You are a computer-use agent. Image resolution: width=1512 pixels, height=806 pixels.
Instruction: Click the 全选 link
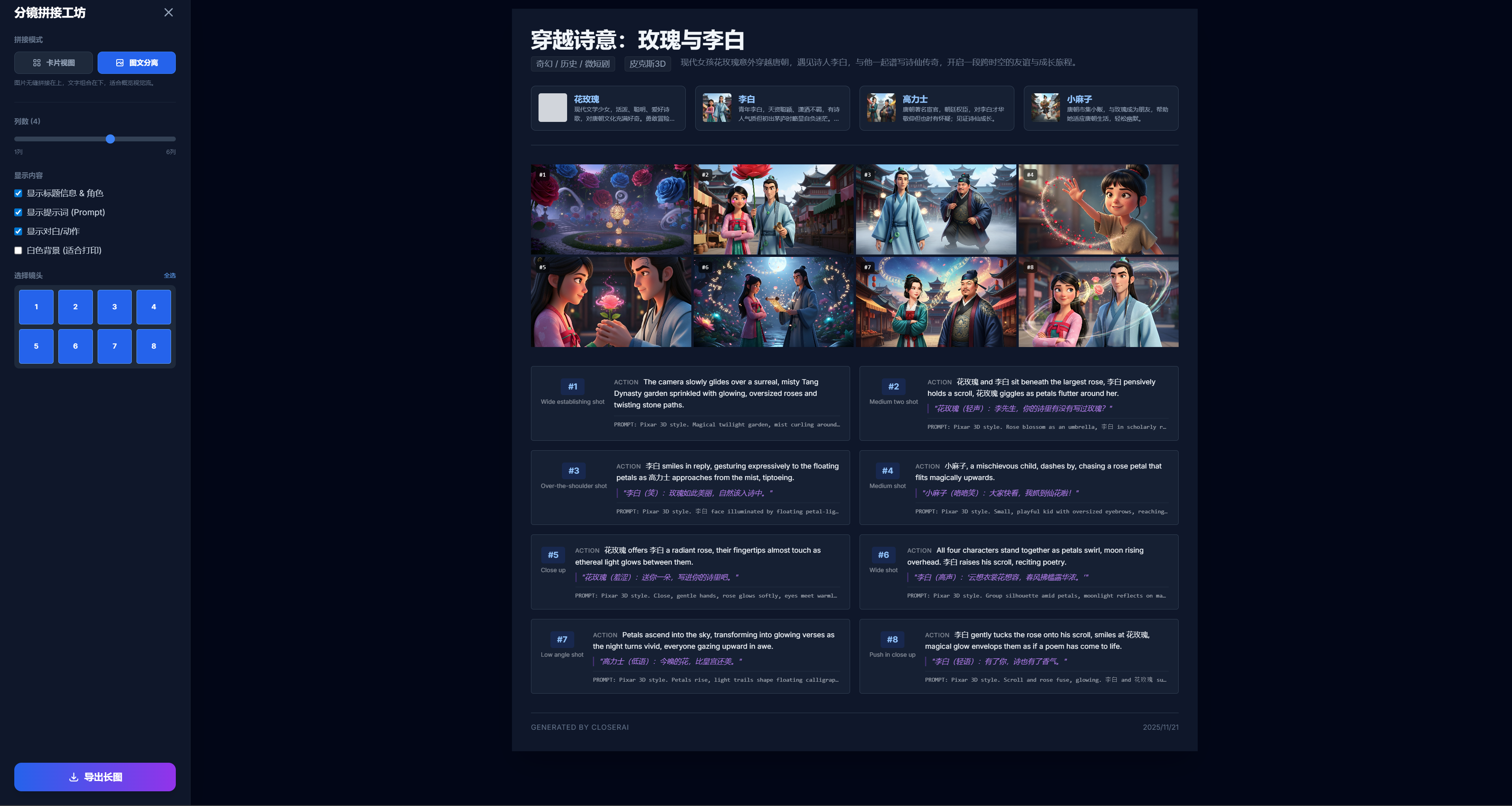click(169, 275)
